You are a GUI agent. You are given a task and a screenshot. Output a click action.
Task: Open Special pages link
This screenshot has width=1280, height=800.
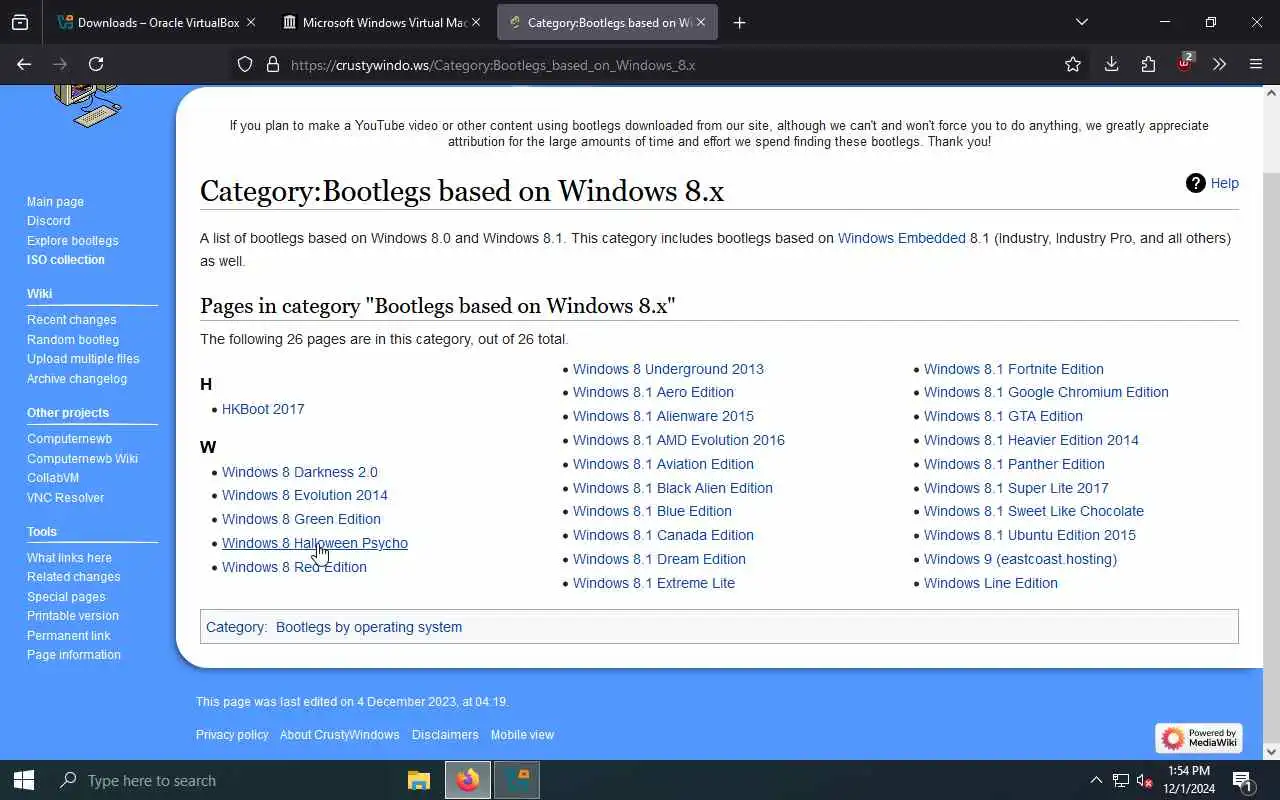[66, 597]
